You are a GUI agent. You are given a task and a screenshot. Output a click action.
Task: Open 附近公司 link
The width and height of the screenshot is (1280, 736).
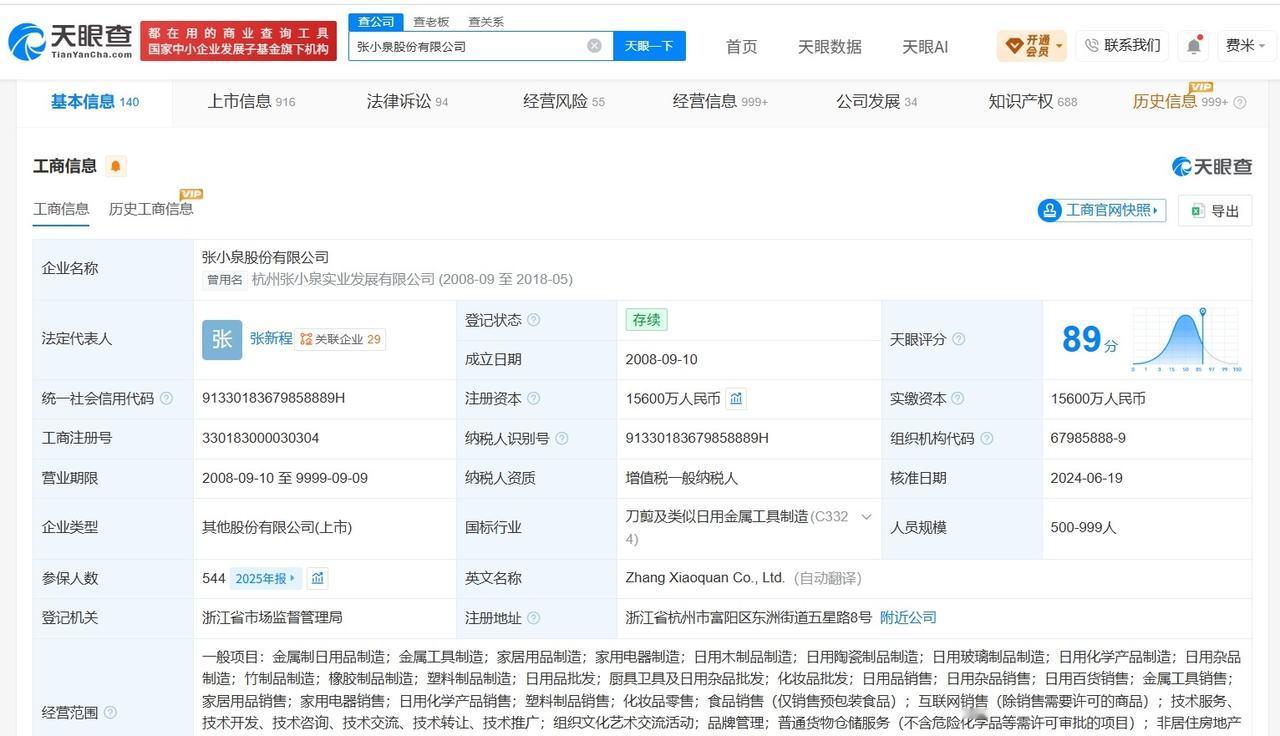point(908,618)
